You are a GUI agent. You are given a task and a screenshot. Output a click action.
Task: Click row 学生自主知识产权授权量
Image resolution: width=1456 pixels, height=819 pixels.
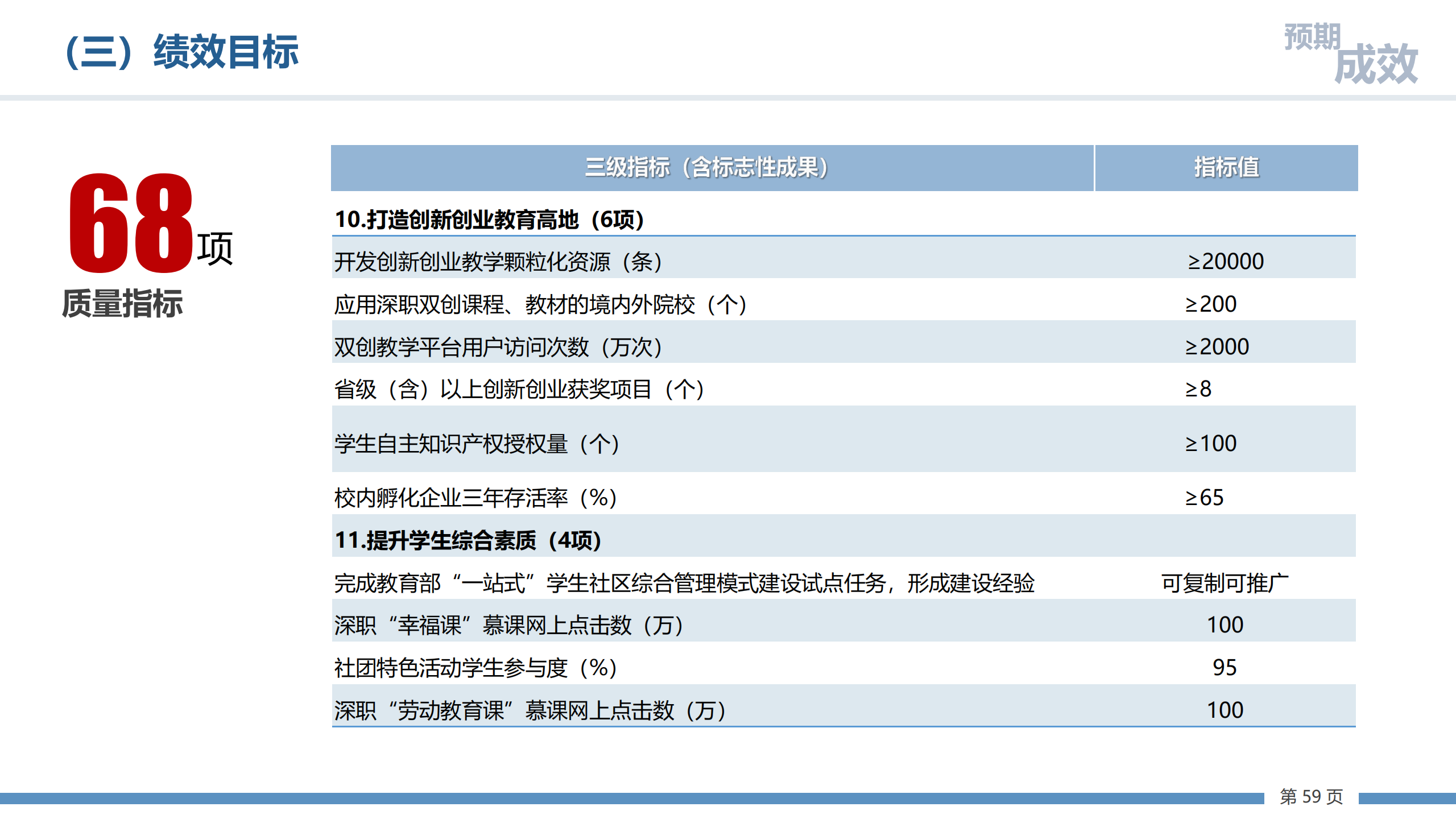pyautogui.click(x=477, y=444)
